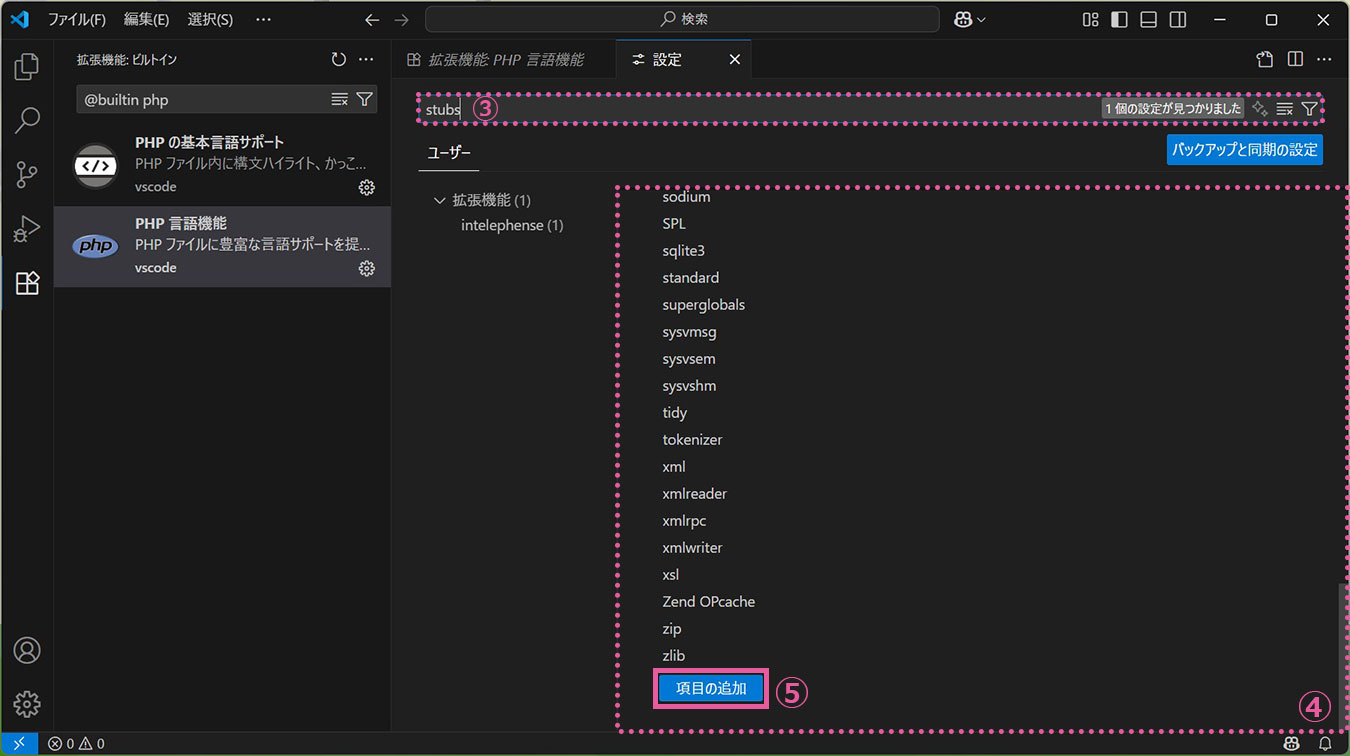Click the AI settings search sparkle icon
This screenshot has height=756, width=1350.
point(1260,109)
